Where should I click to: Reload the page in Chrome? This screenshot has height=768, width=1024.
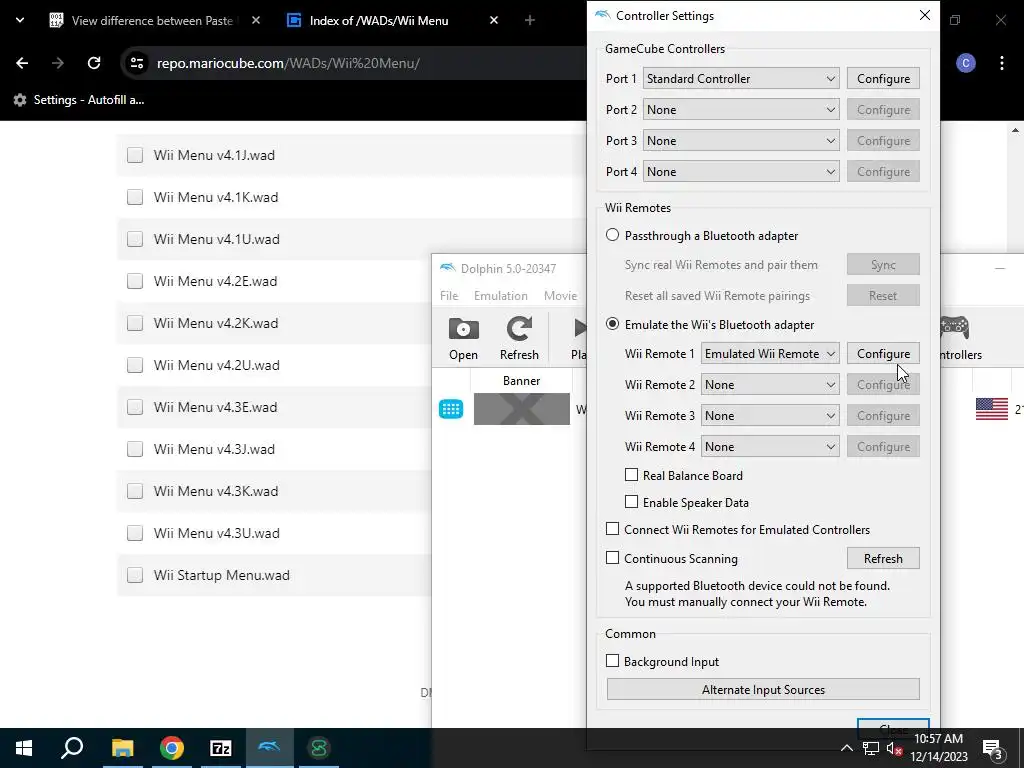point(94,63)
